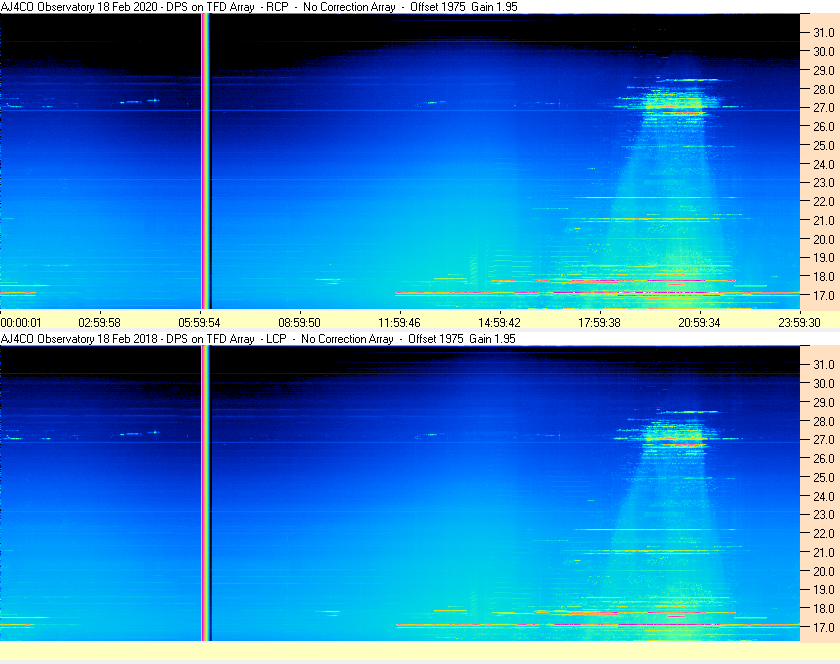Screen dimensions: 840x664
Task: Click the 31.0 frequency label on LCP plot
Action: (824, 365)
